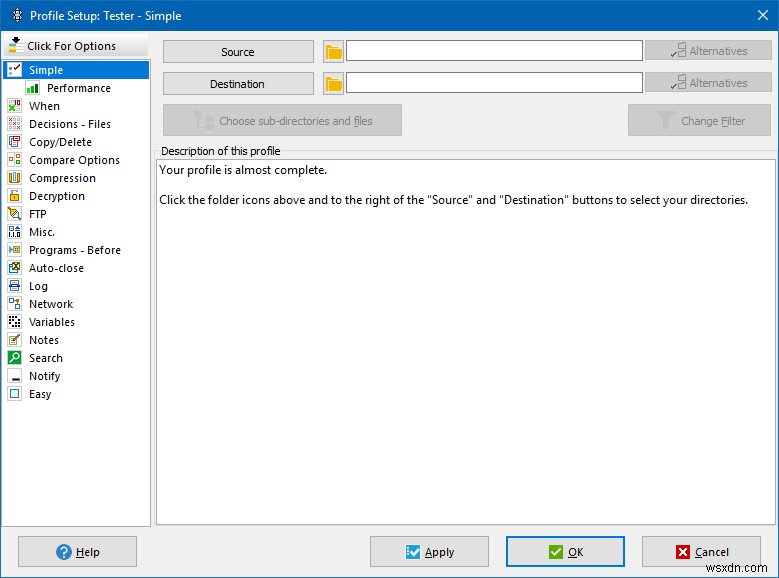Click the Destination button
This screenshot has height=578, width=779.
tap(238, 83)
